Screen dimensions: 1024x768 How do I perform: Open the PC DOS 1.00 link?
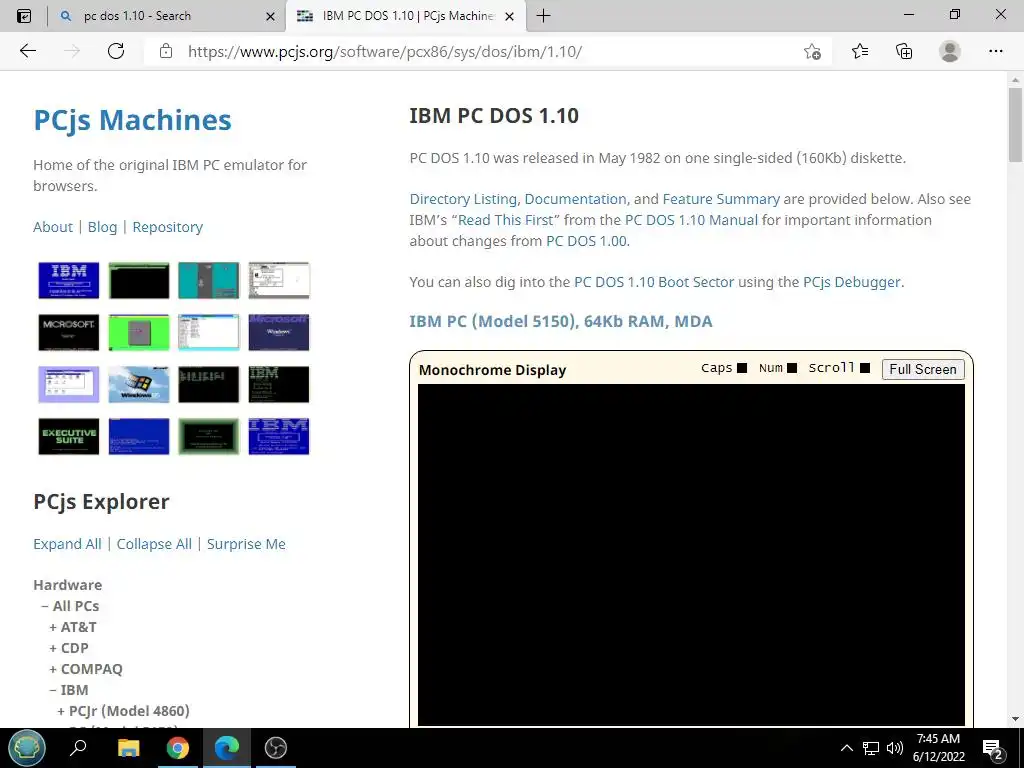tap(586, 240)
